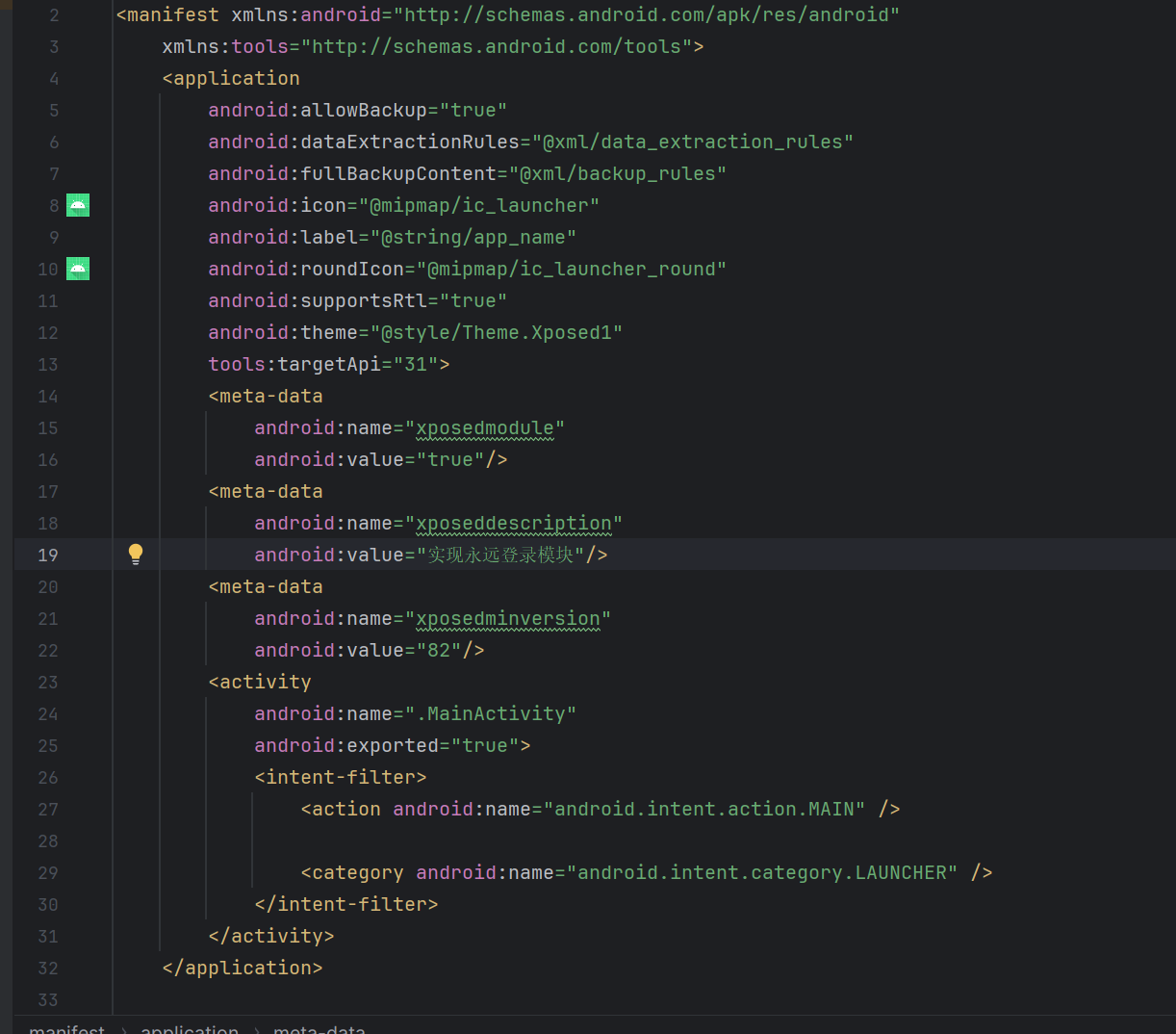The height and width of the screenshot is (1034, 1176).
Task: Click the Chinese description value "实现永远登录模块"
Action: (500, 556)
